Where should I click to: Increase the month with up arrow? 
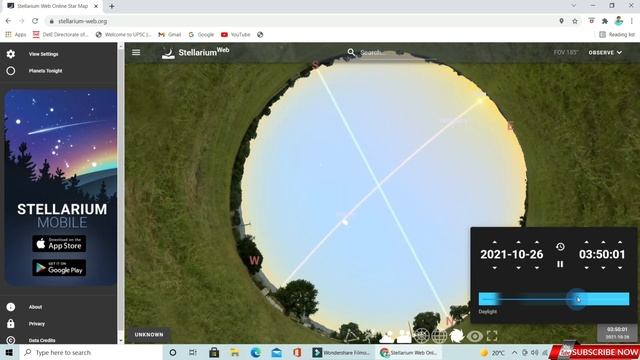tap(518, 242)
